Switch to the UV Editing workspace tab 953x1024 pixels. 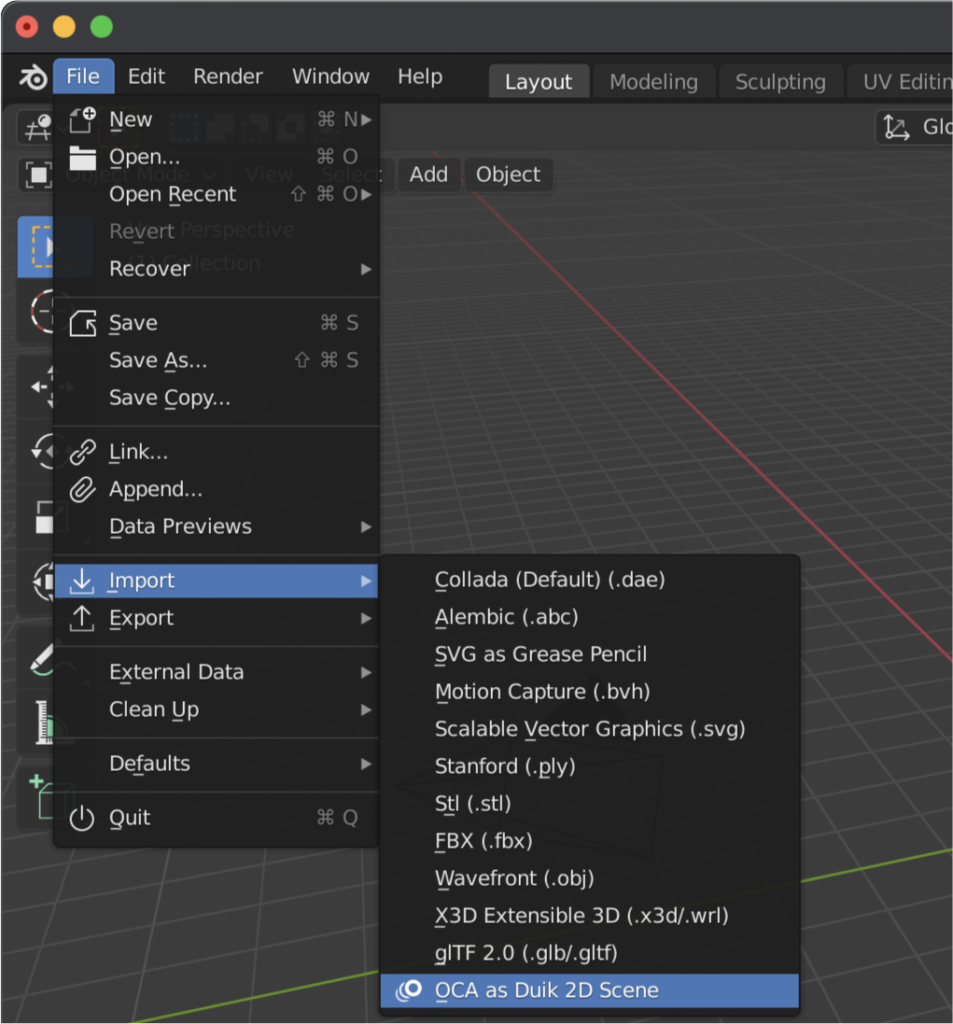(x=900, y=82)
